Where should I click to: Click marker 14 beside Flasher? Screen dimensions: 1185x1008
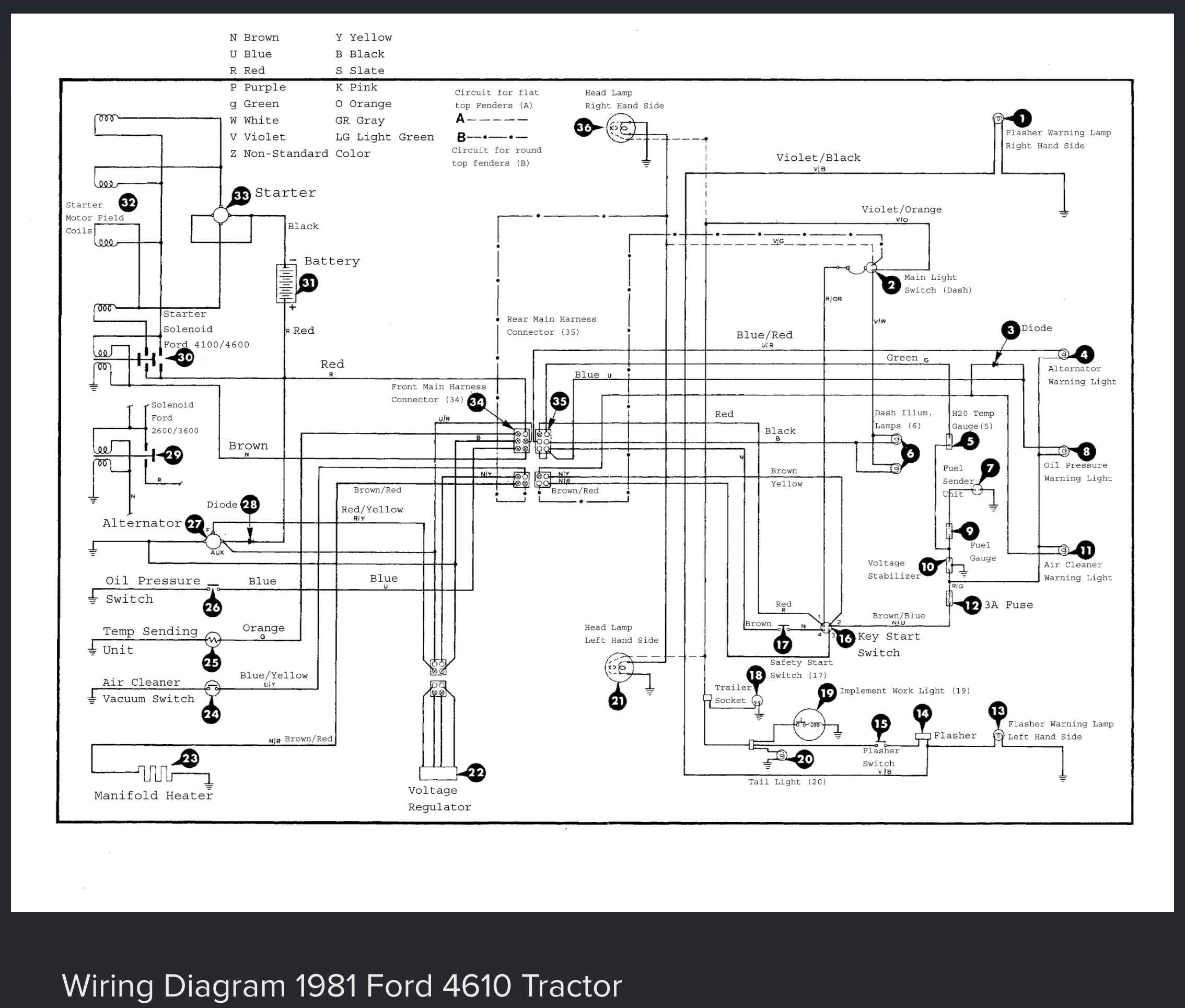pyautogui.click(x=923, y=713)
